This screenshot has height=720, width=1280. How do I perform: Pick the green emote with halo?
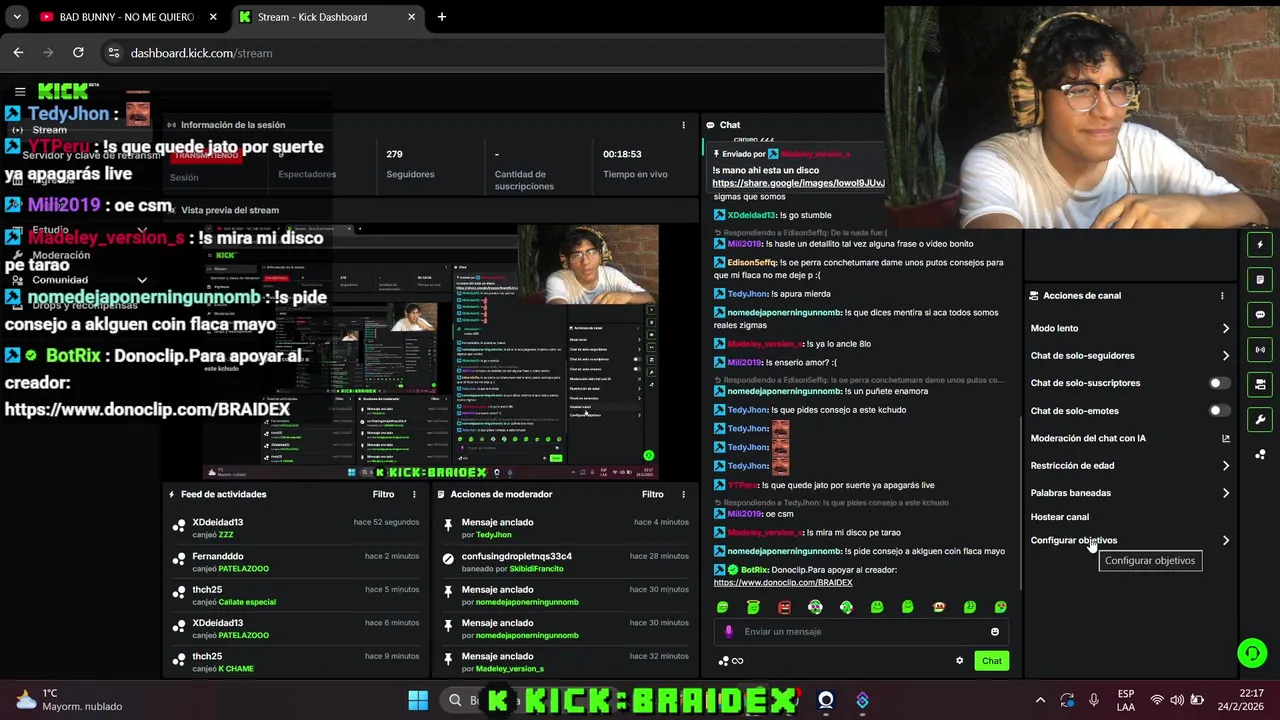tap(753, 607)
